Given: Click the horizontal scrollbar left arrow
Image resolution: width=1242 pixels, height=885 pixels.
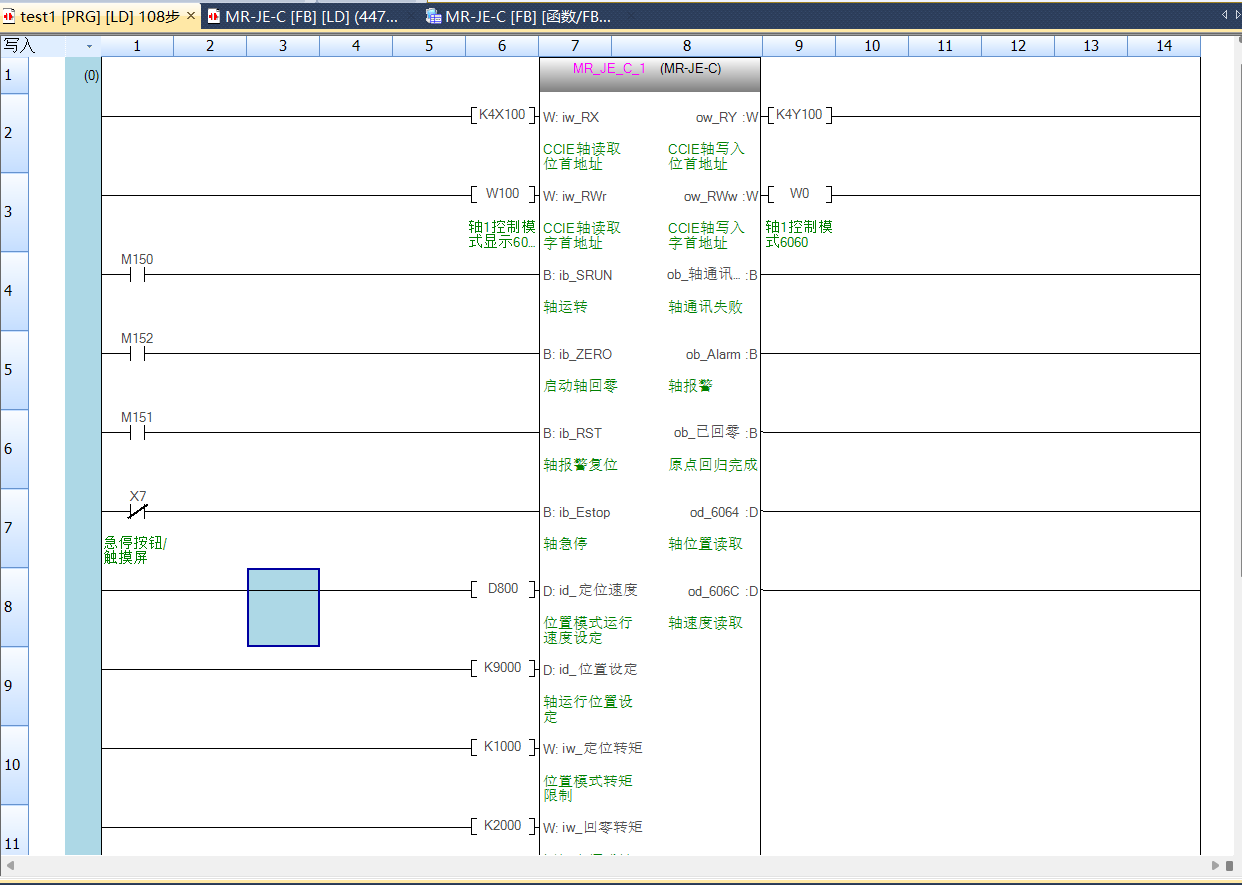Looking at the screenshot, I should (11, 865).
